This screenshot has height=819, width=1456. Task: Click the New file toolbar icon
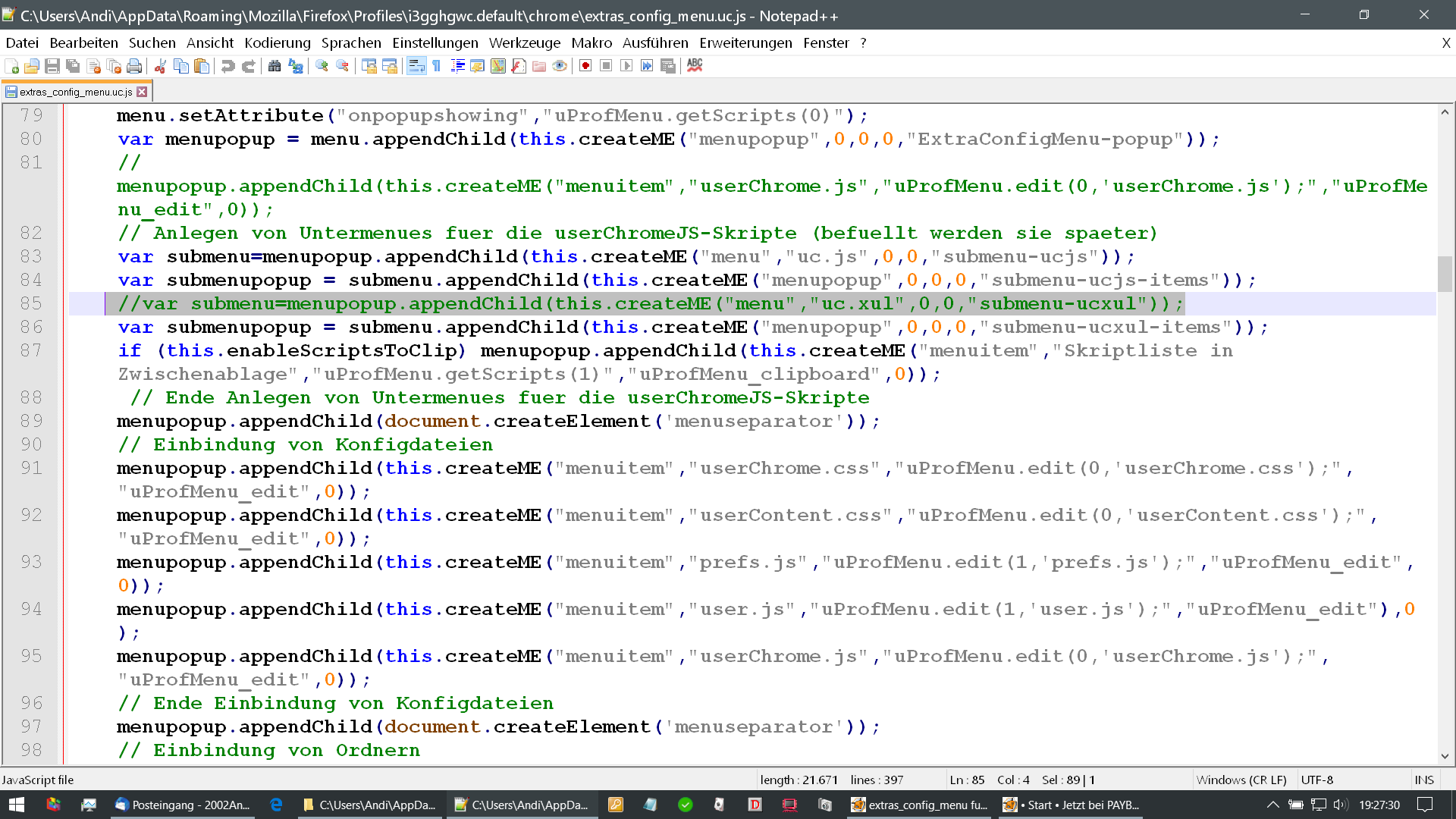click(11, 67)
